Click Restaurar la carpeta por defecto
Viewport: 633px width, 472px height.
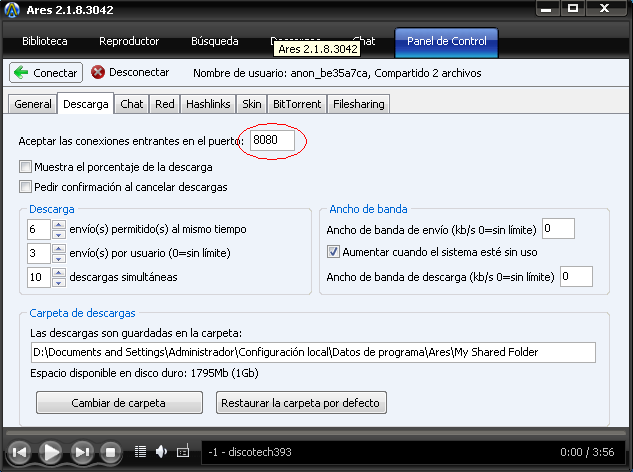point(301,403)
